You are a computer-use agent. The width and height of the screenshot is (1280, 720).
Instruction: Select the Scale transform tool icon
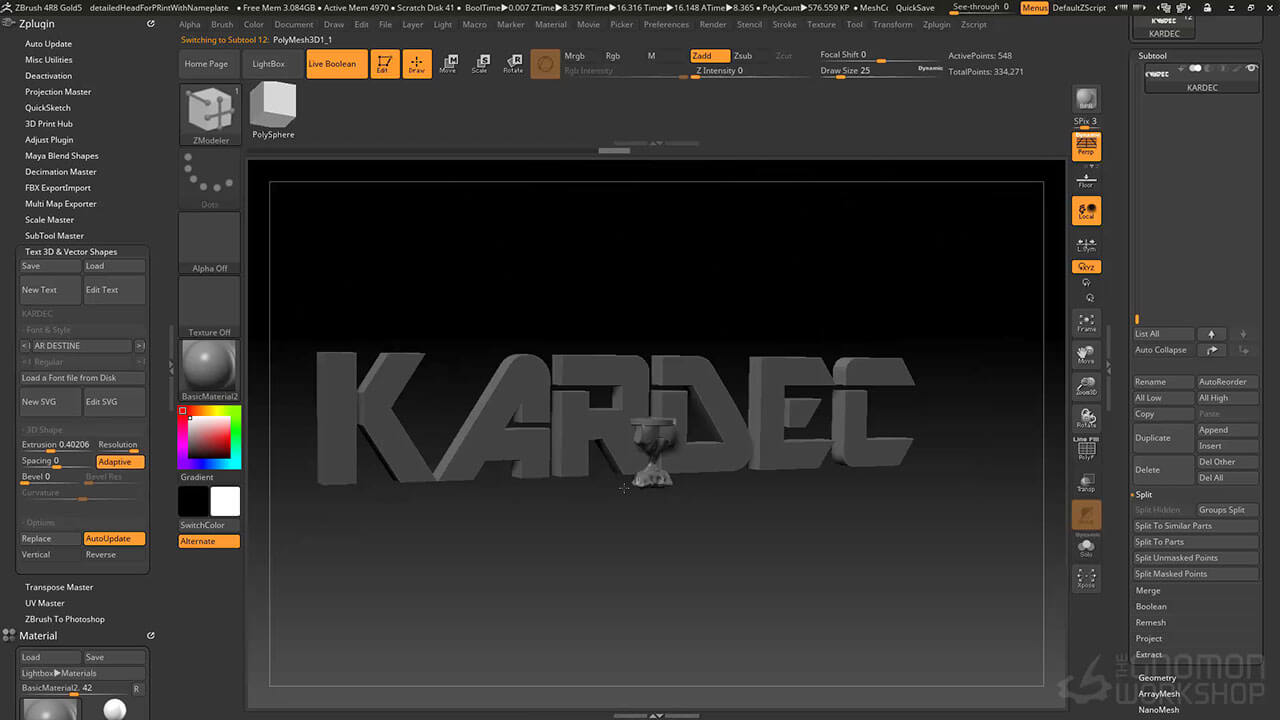pyautogui.click(x=480, y=64)
